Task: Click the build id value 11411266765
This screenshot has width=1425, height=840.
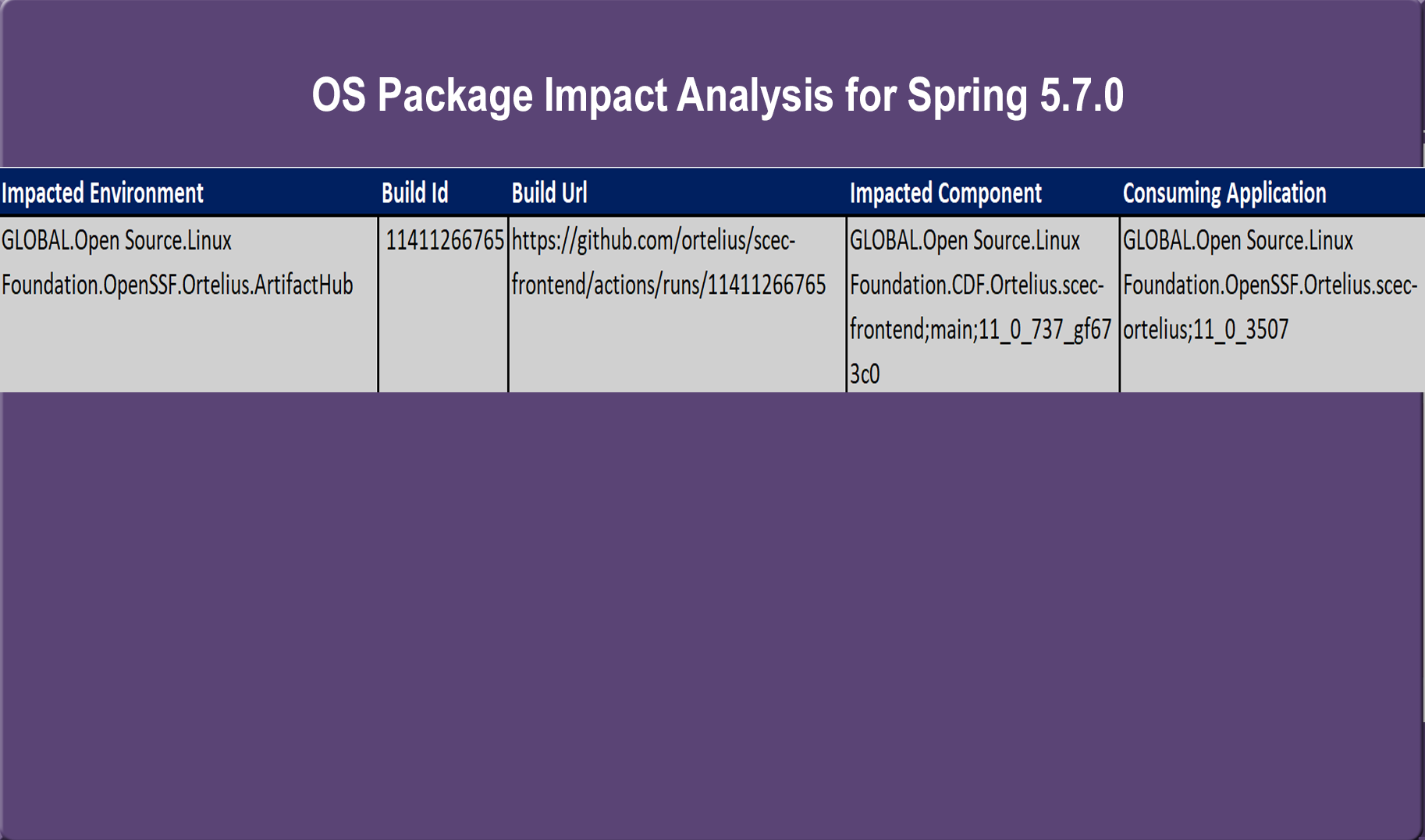Action: (444, 240)
